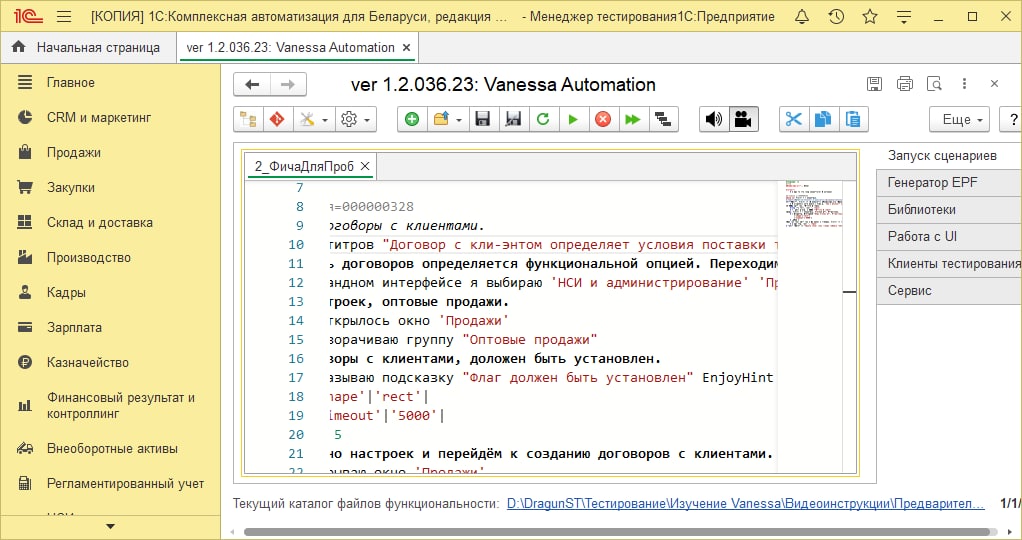1022x540 pixels.
Task: Go to Начальная страница home tab
Action: (87, 48)
